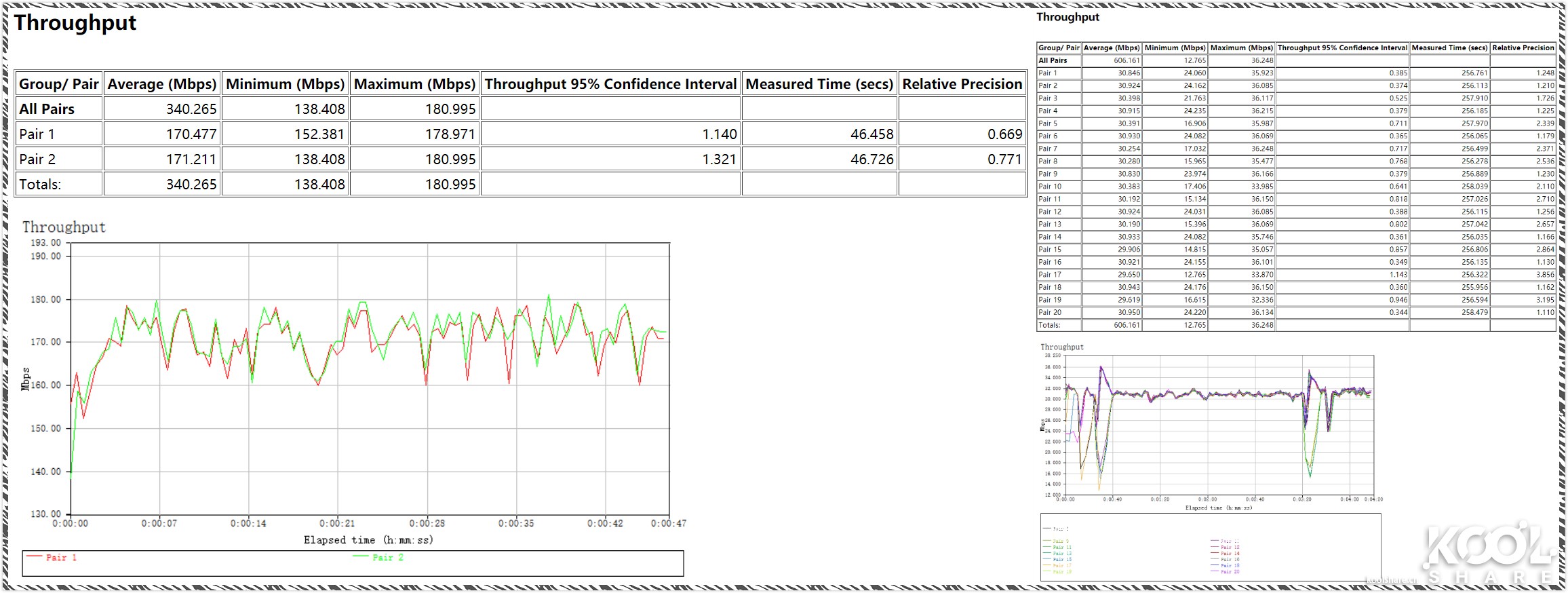Select Pair 20 in the right chart legend
The width and height of the screenshot is (1568, 593).
click(x=1230, y=572)
